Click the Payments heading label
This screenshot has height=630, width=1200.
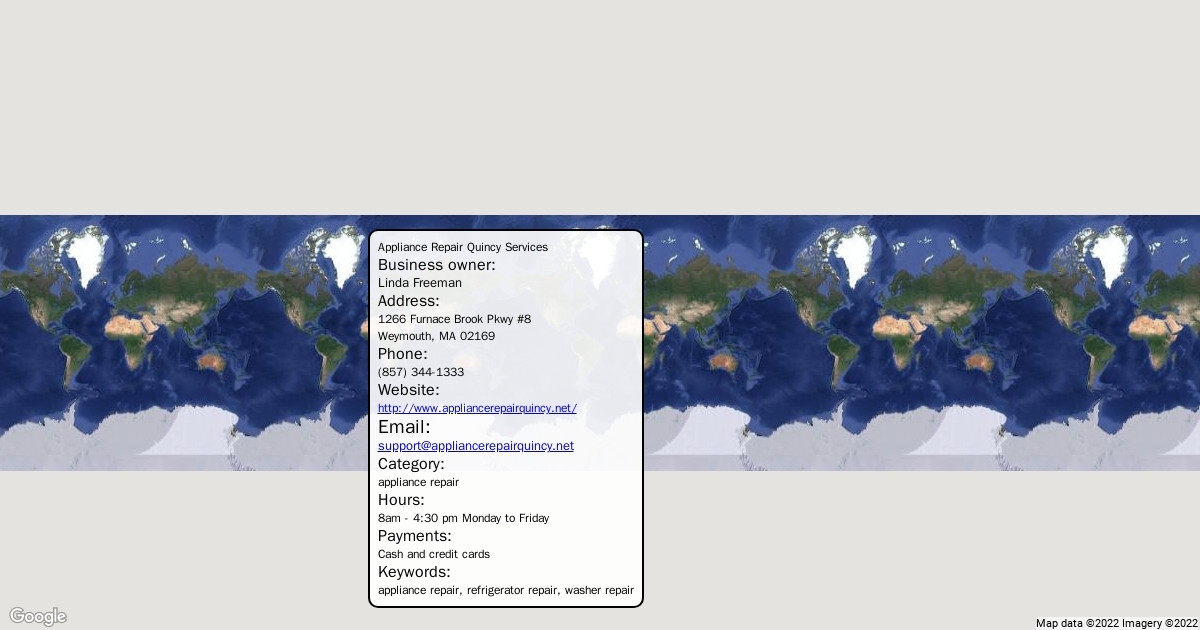(x=414, y=536)
